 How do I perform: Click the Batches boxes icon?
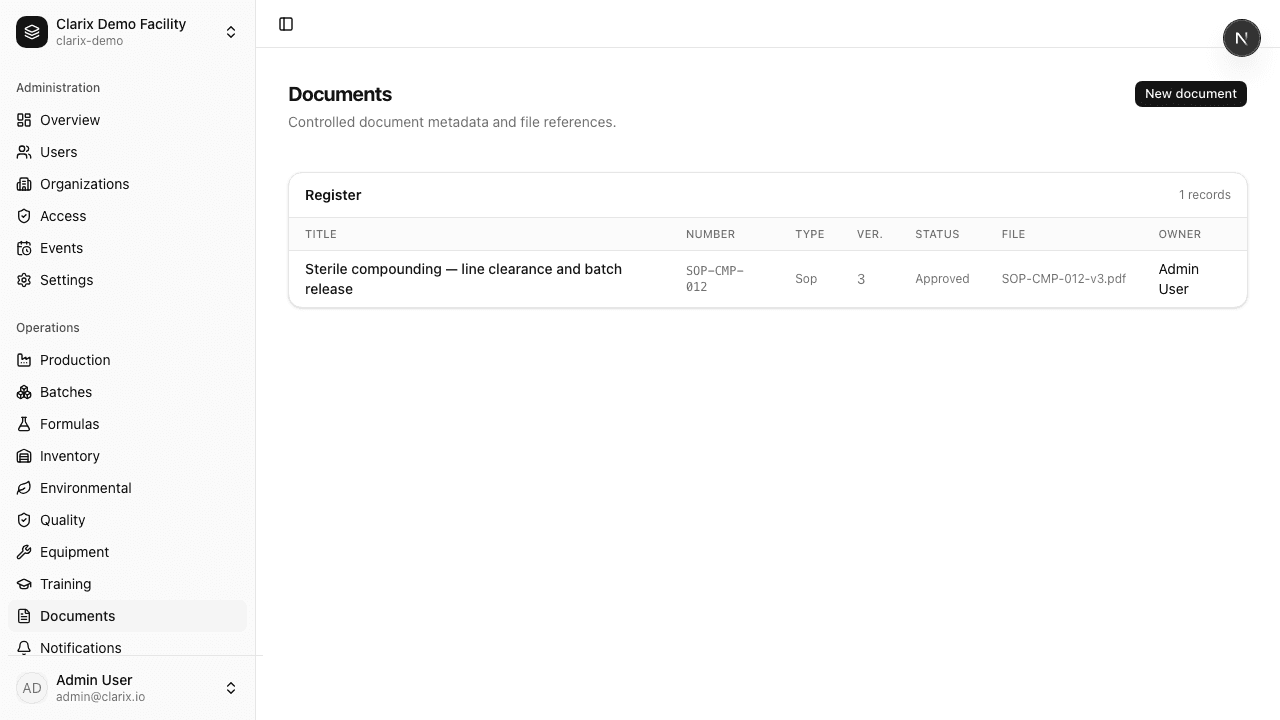(x=24, y=392)
